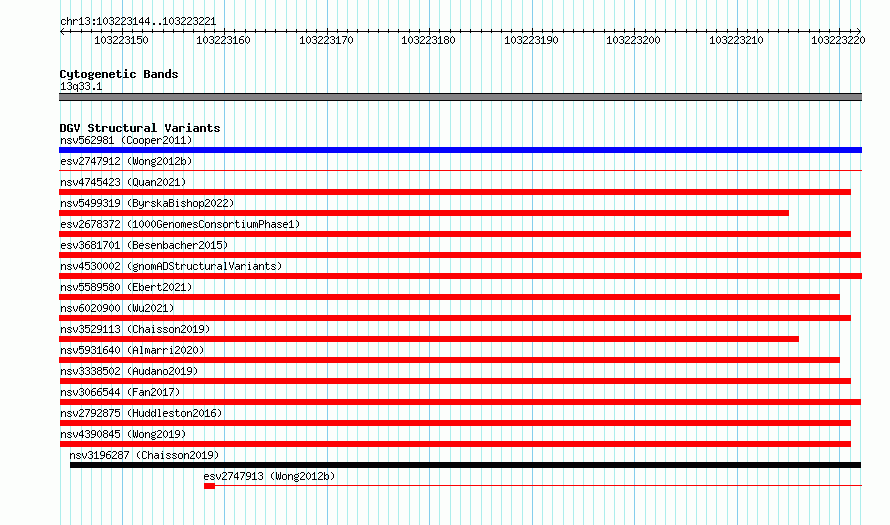Click the red nsv5589580 variant bar
The image size is (890, 525).
449,297
